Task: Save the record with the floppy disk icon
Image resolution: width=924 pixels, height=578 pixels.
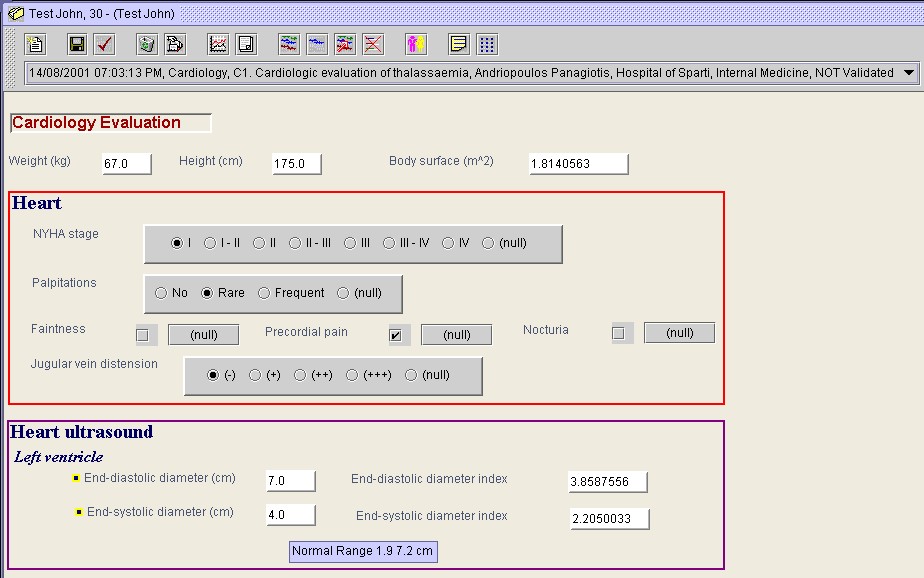Action: (77, 44)
